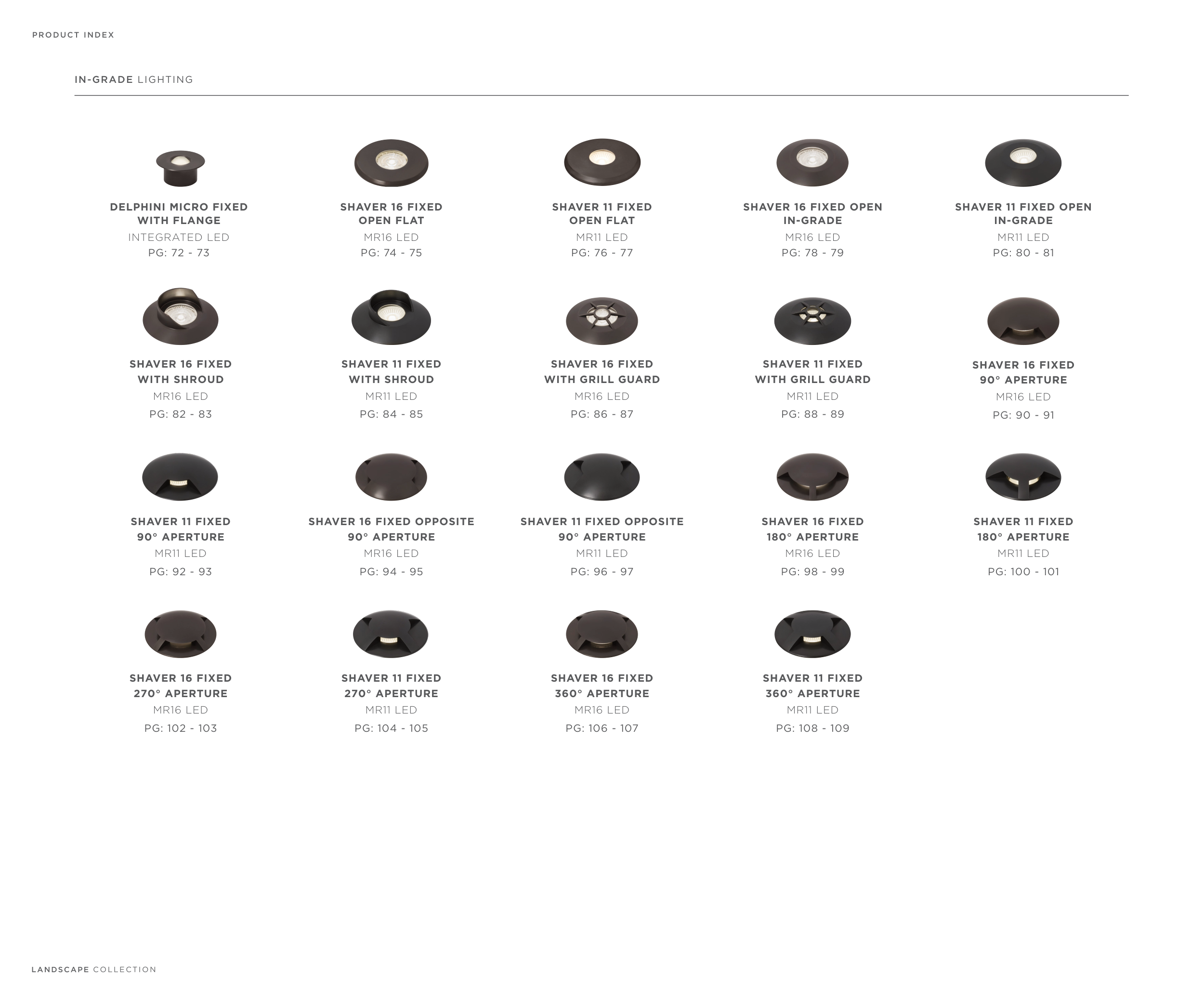
Task: Click the Shaver 16 Fixed Opposite 90° Aperture title
Action: pos(391,528)
